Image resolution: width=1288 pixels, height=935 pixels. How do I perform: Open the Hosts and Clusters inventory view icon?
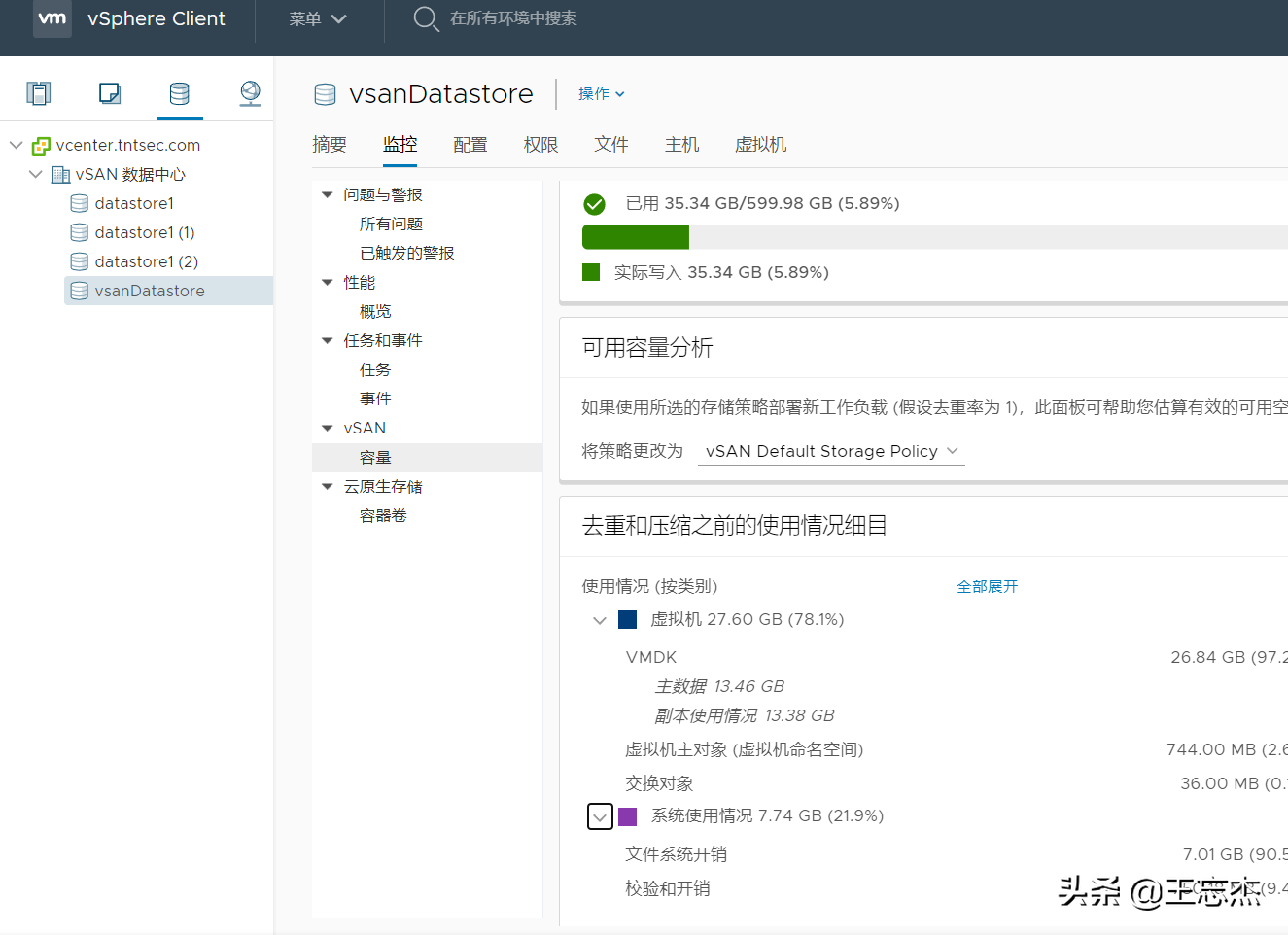pyautogui.click(x=39, y=93)
